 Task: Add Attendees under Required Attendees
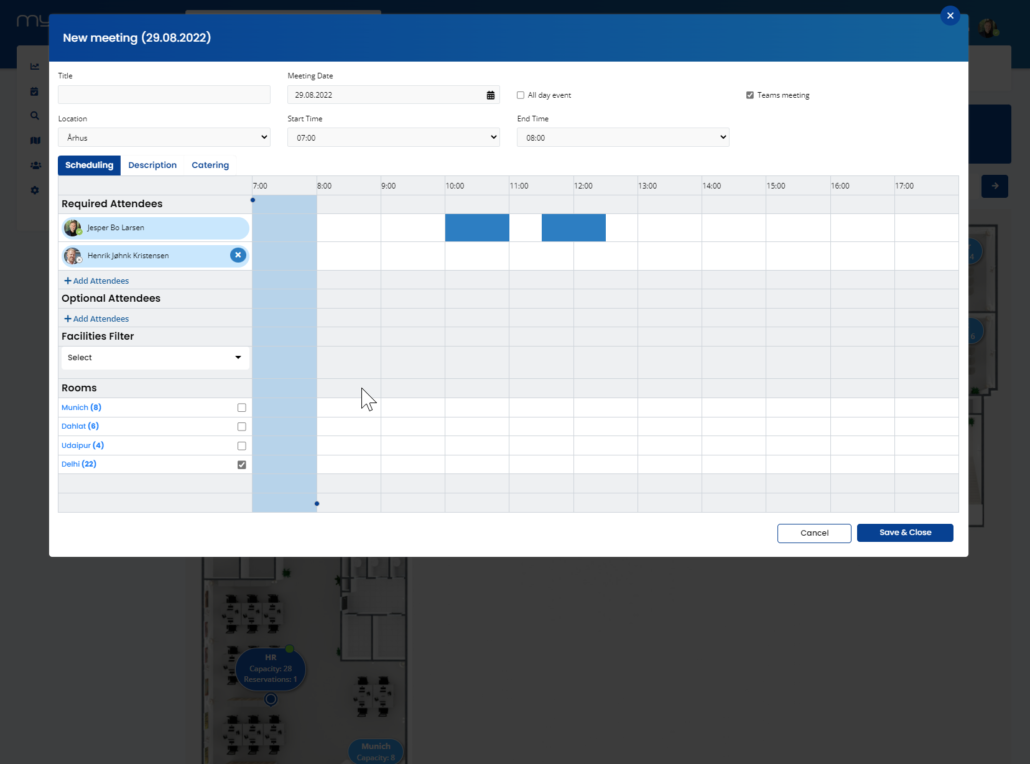[x=97, y=281]
